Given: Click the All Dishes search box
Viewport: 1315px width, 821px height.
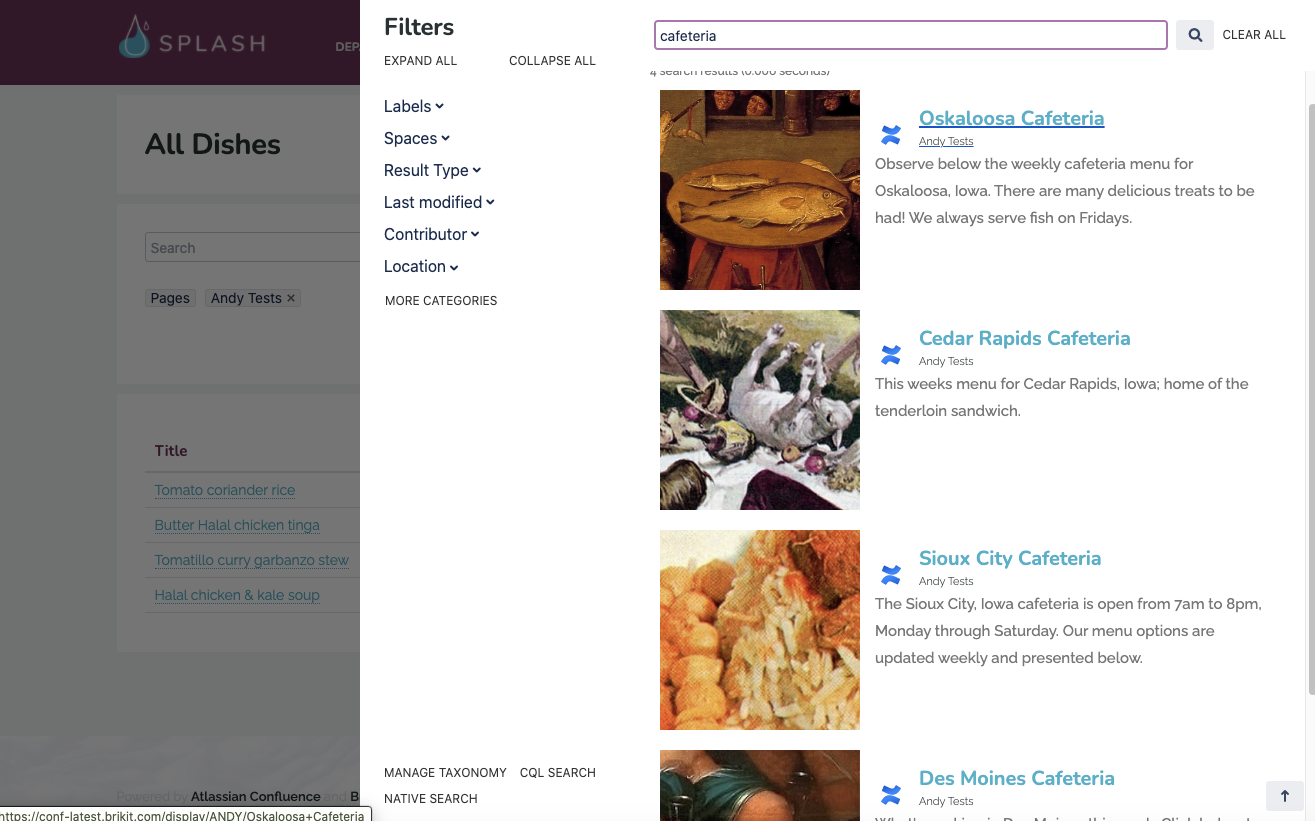Looking at the screenshot, I should tap(252, 248).
